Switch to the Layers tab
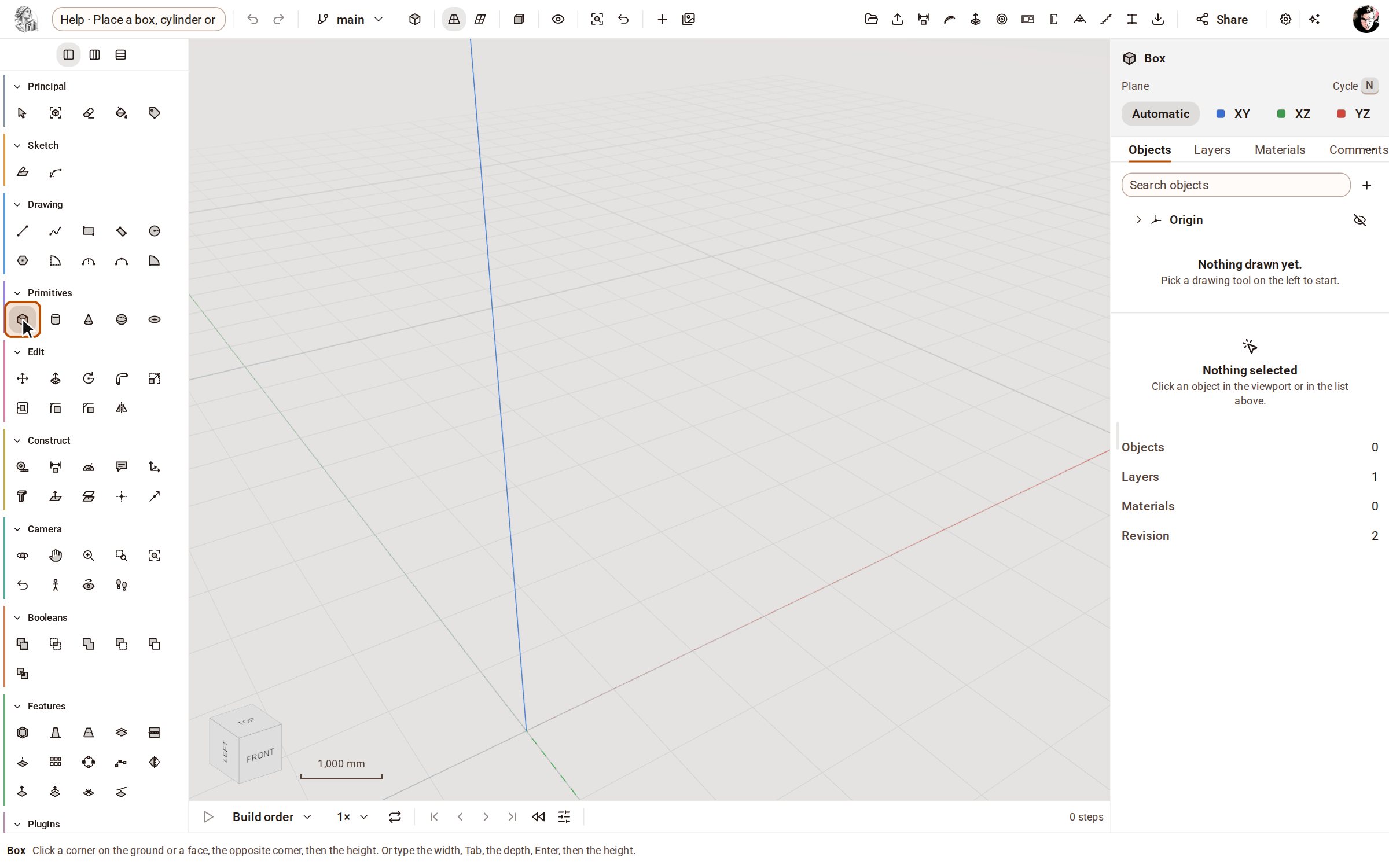Viewport: 1389px width, 868px height. [1212, 150]
